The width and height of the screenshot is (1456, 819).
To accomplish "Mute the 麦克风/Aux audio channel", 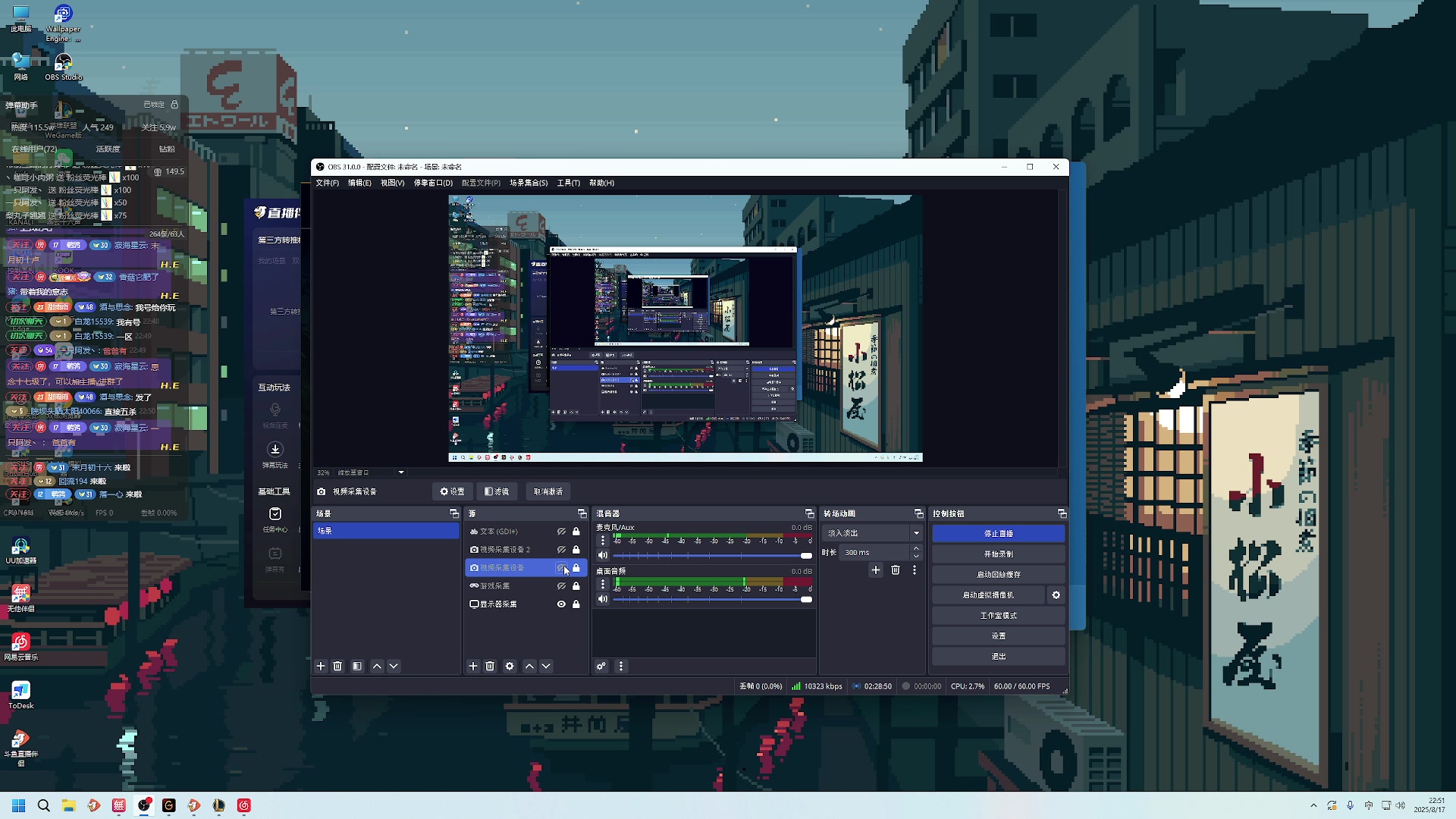I will [603, 556].
